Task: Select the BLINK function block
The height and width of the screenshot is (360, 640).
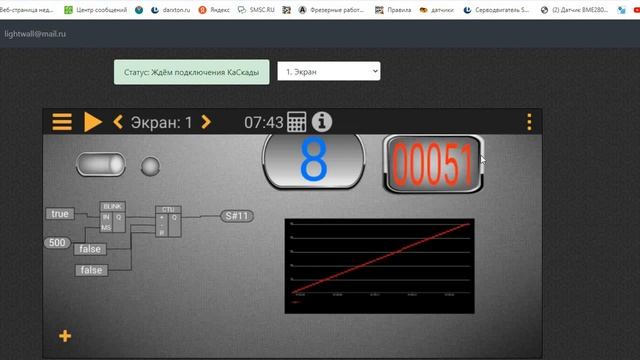Action: (113, 217)
